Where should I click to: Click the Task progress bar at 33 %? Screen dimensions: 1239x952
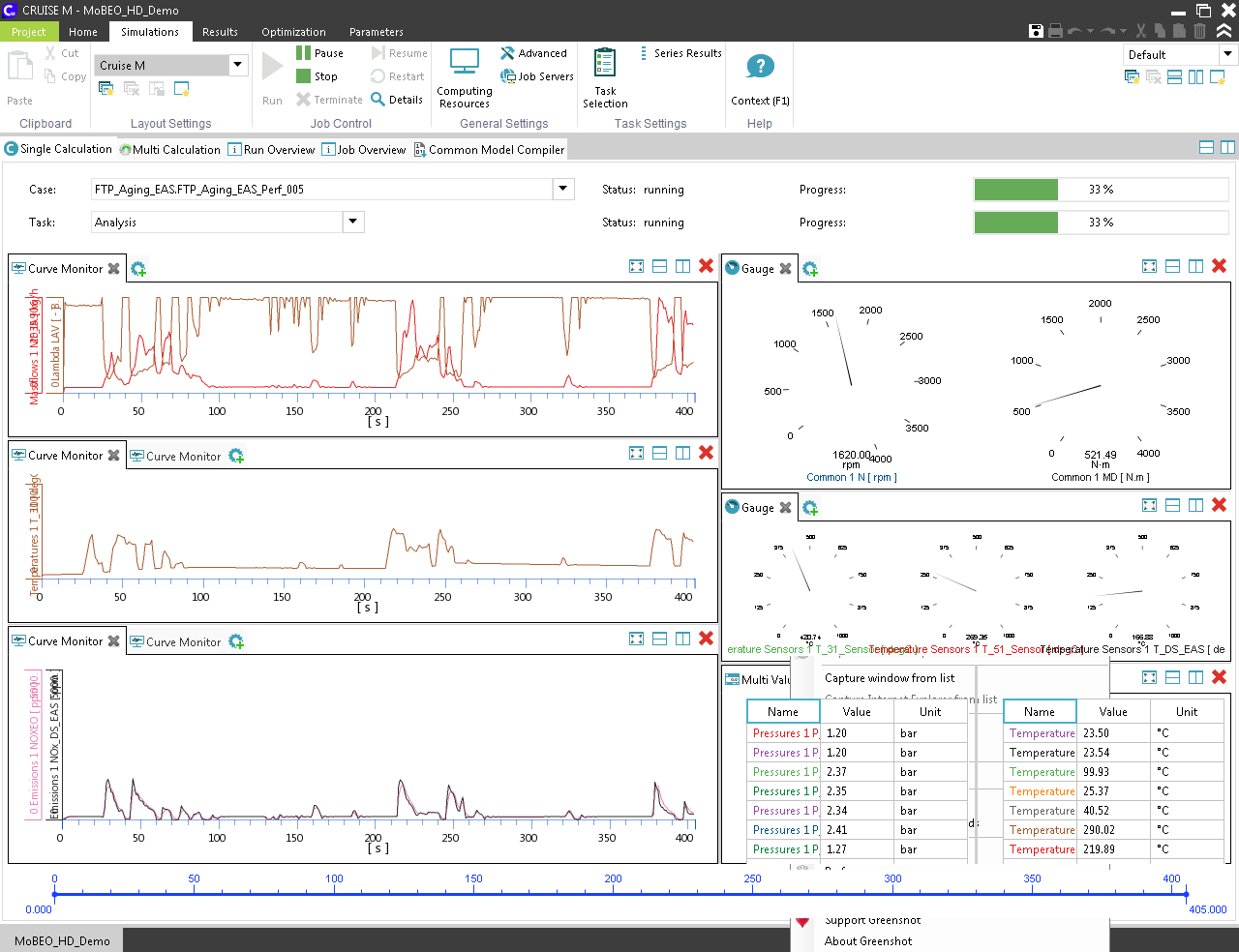click(1102, 223)
